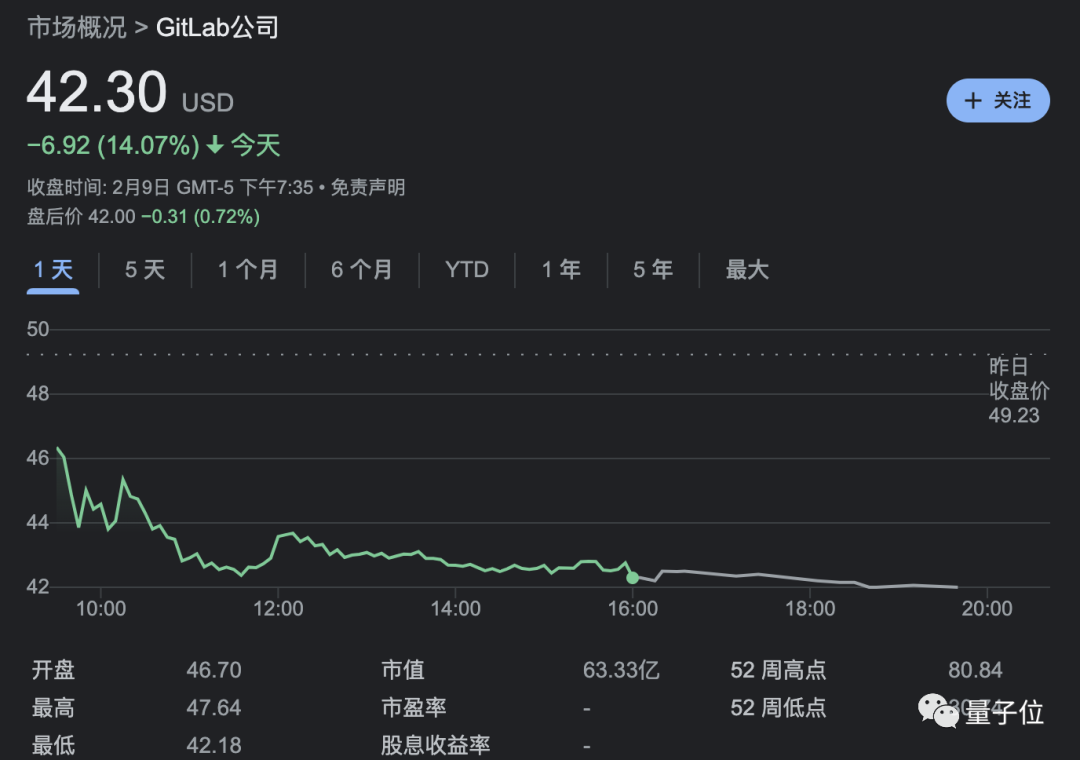The width and height of the screenshot is (1080, 760).
Task: Switch to the 1个月 chart view
Action: [x=247, y=269]
